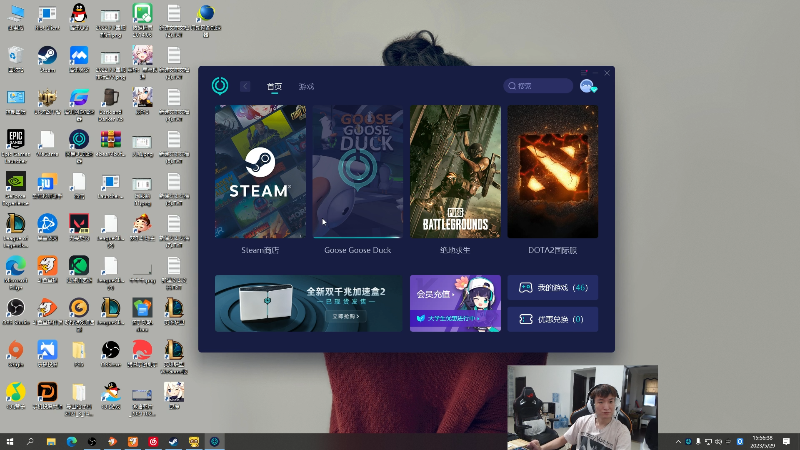The width and height of the screenshot is (800, 450).
Task: Launch Steam from the desktop shortcut
Action: [47, 59]
